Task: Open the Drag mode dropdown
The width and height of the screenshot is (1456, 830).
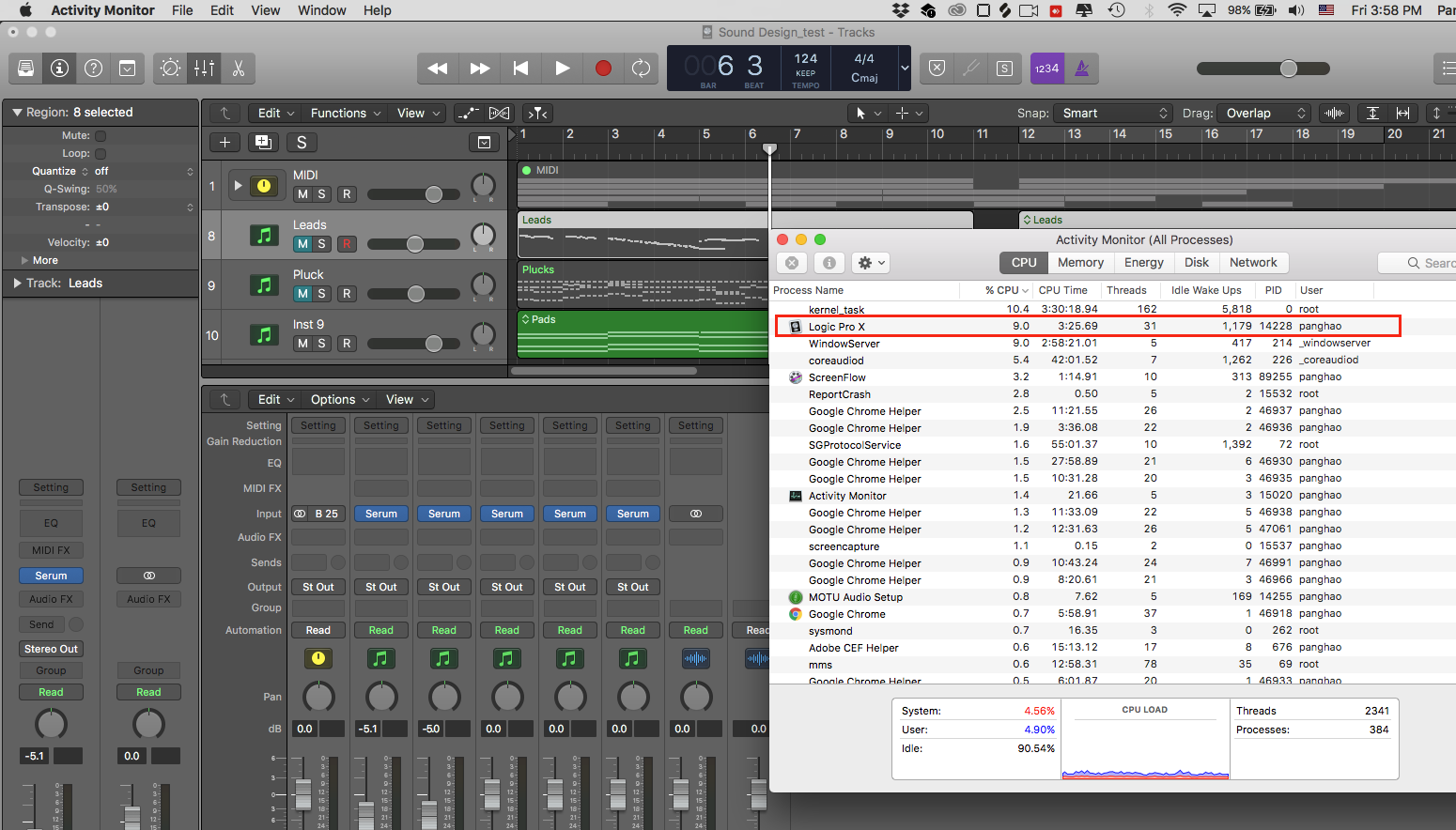Action: pos(1262,114)
